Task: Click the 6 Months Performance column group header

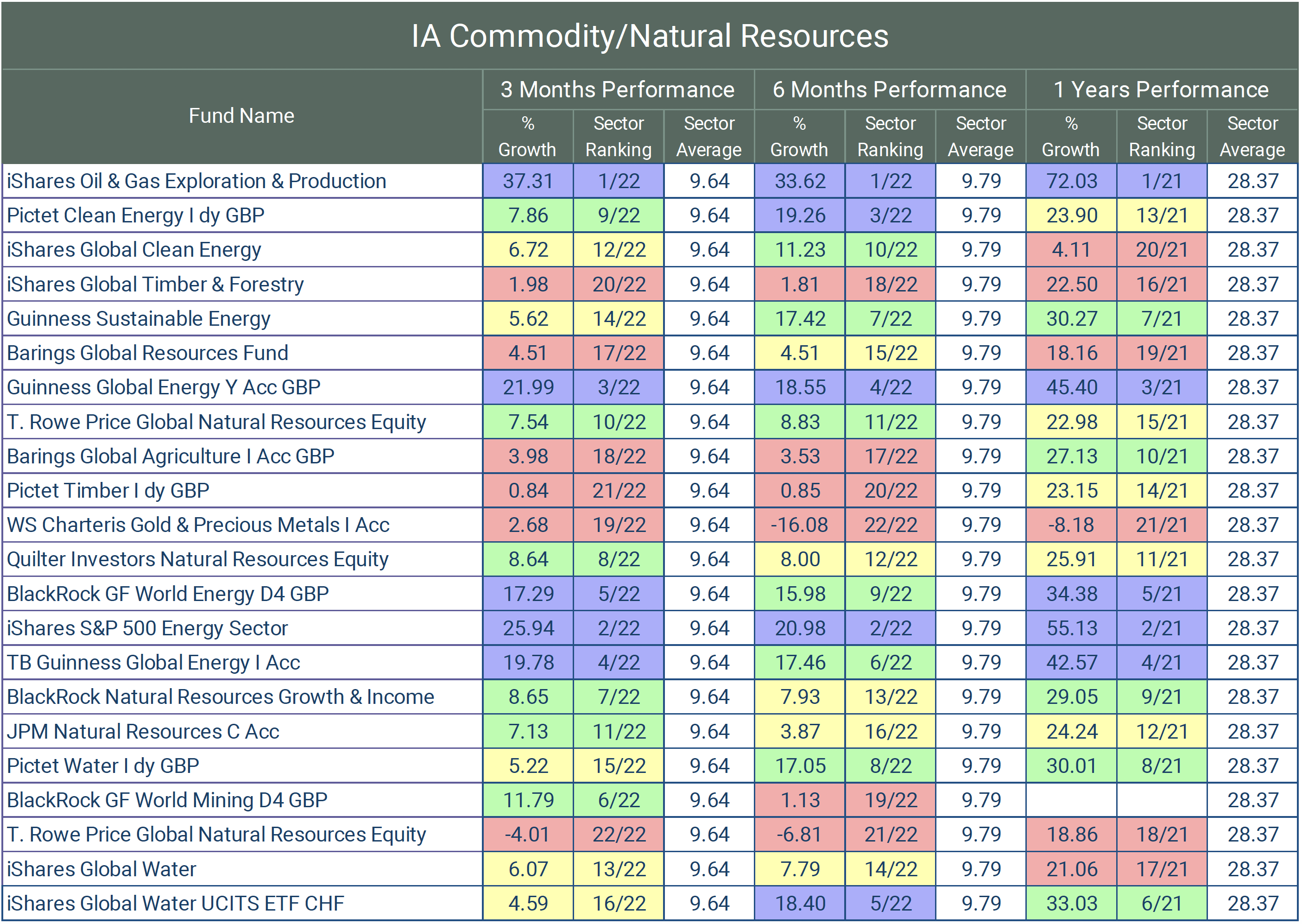Action: 889,89
